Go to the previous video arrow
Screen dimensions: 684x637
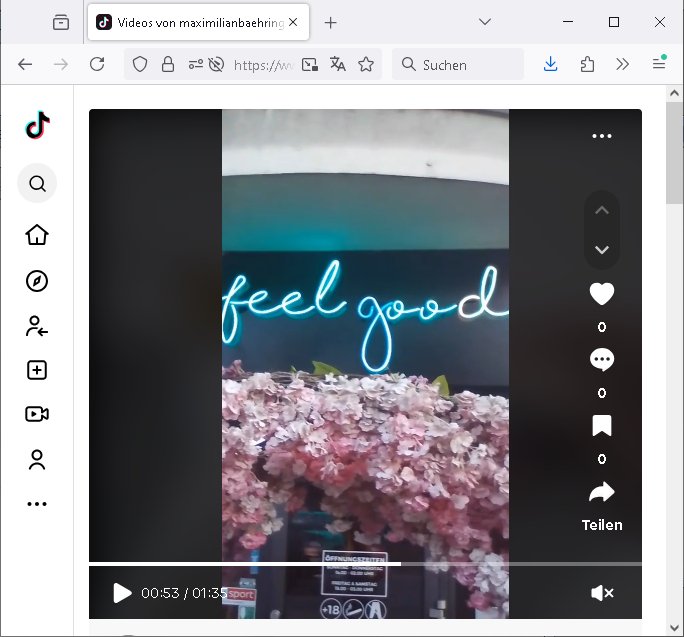(x=602, y=210)
